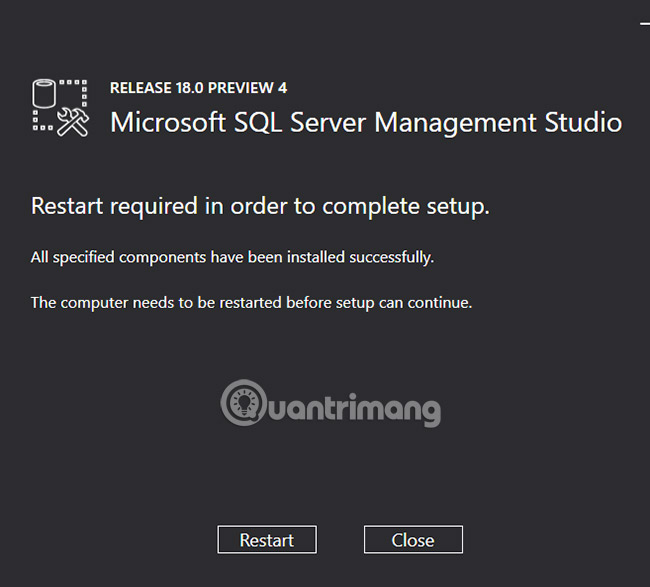The width and height of the screenshot is (650, 587).
Task: Click 'All specified components have been installed successfully.'
Action: pyautogui.click(x=232, y=257)
